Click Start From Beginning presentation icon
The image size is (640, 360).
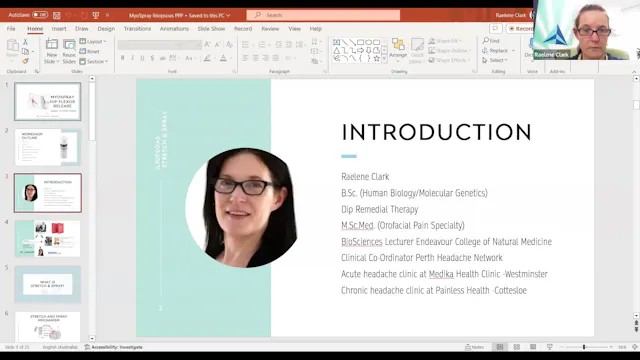[x=96, y=16]
